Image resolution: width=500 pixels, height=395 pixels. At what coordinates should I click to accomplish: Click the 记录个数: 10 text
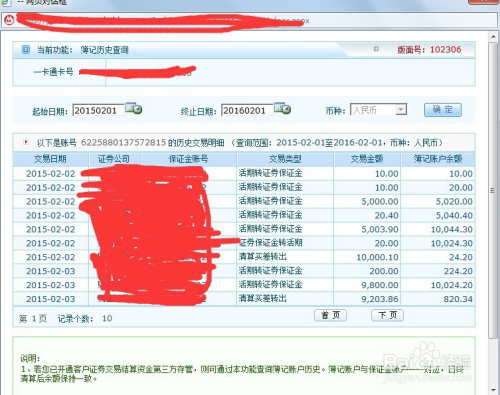[85, 319]
